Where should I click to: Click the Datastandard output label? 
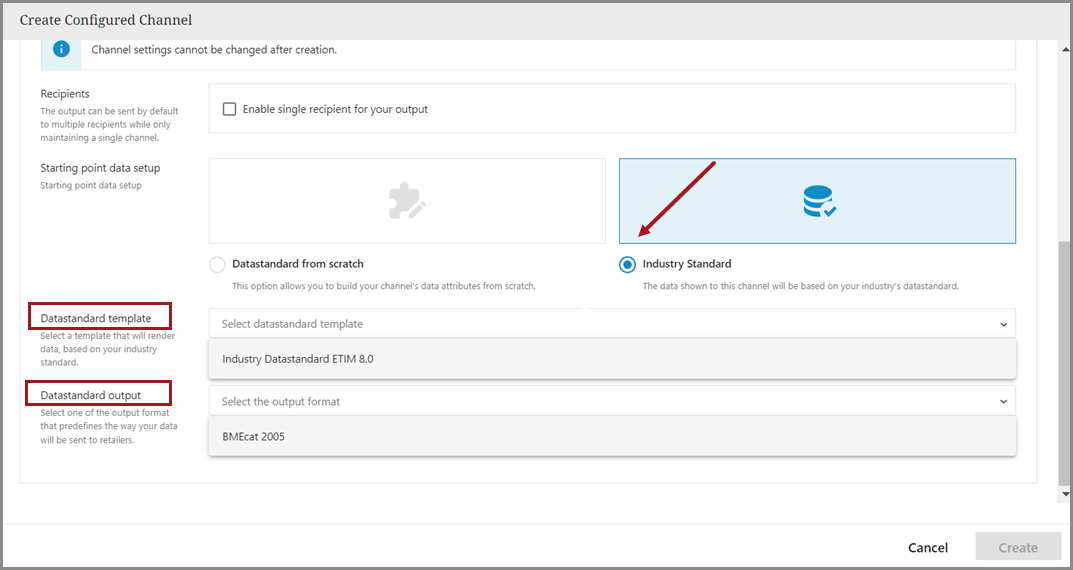tap(91, 395)
